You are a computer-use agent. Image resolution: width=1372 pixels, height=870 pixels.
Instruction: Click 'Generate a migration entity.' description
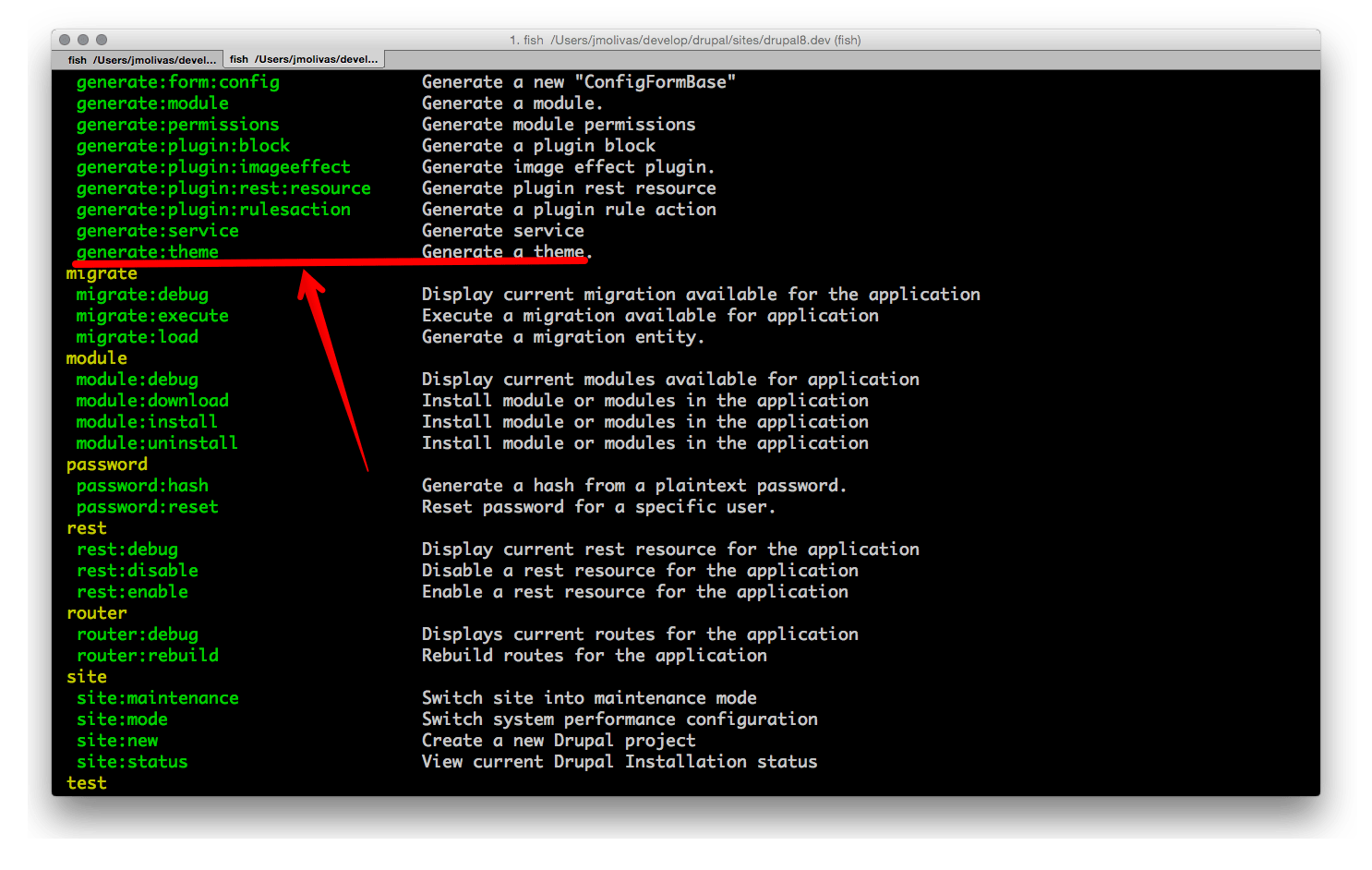(x=563, y=337)
